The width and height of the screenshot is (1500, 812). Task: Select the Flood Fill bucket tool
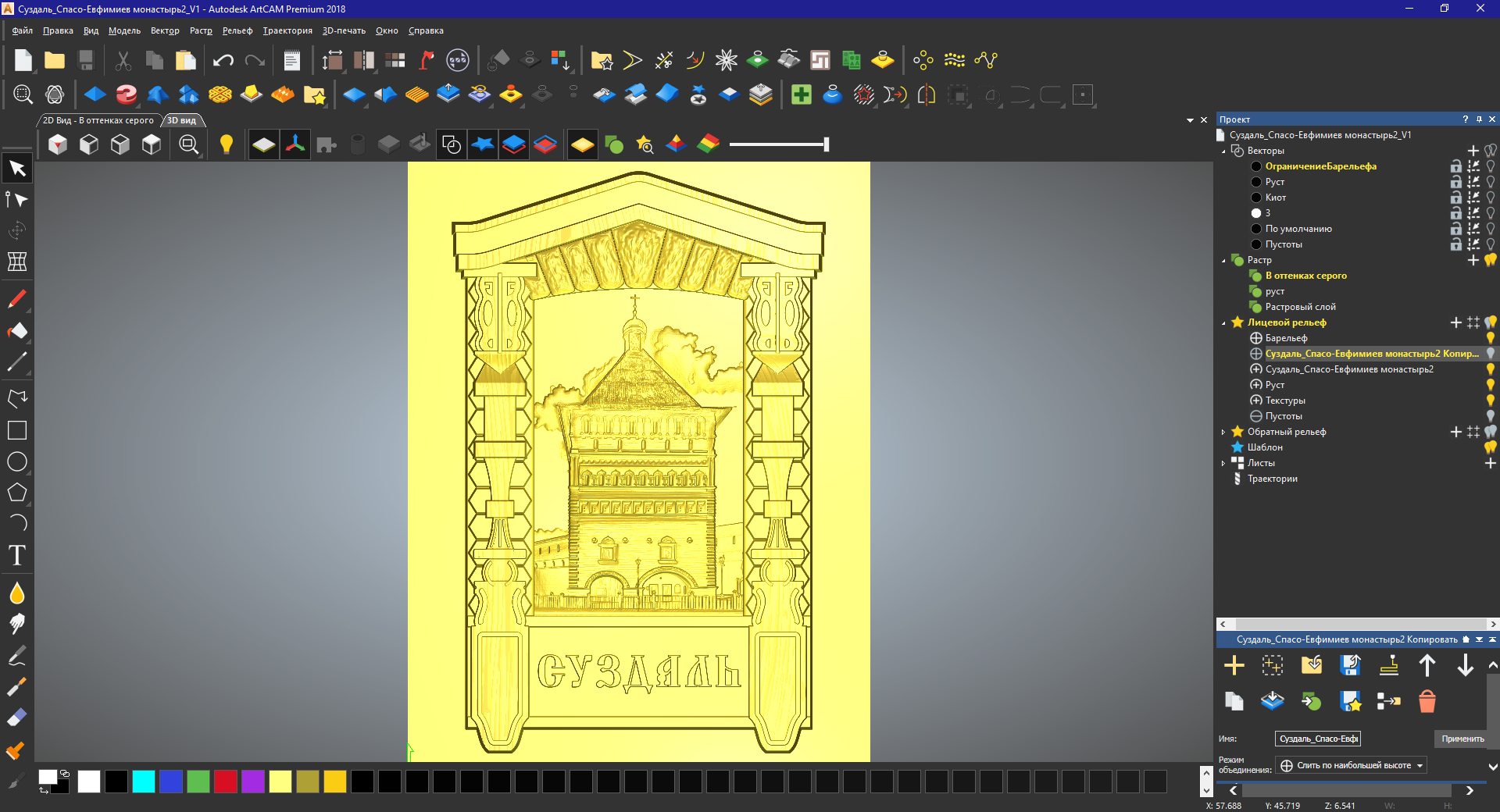point(17,330)
